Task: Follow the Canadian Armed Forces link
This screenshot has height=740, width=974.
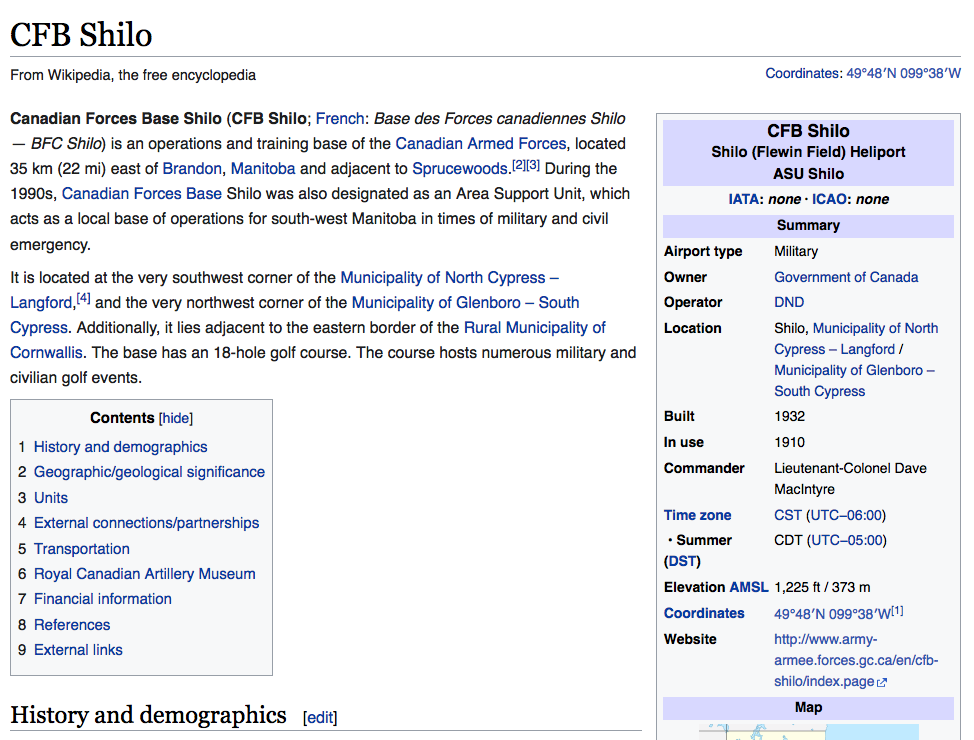Action: 481,144
